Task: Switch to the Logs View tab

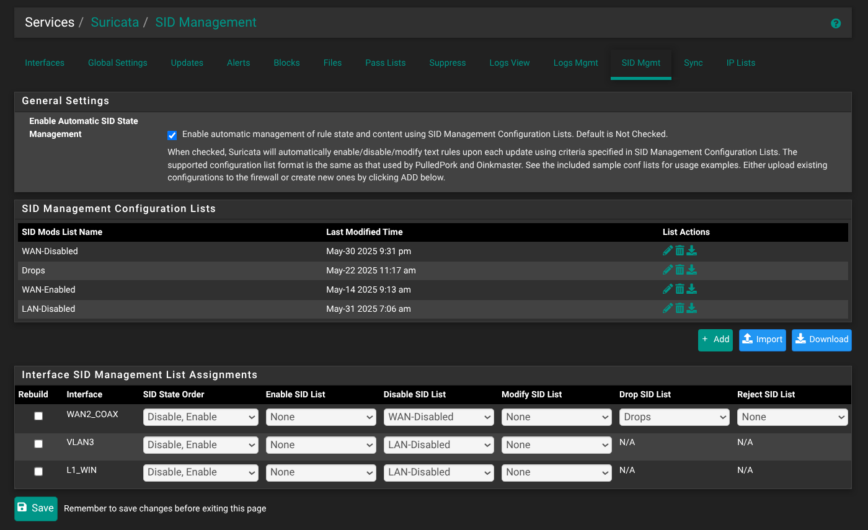Action: click(509, 63)
